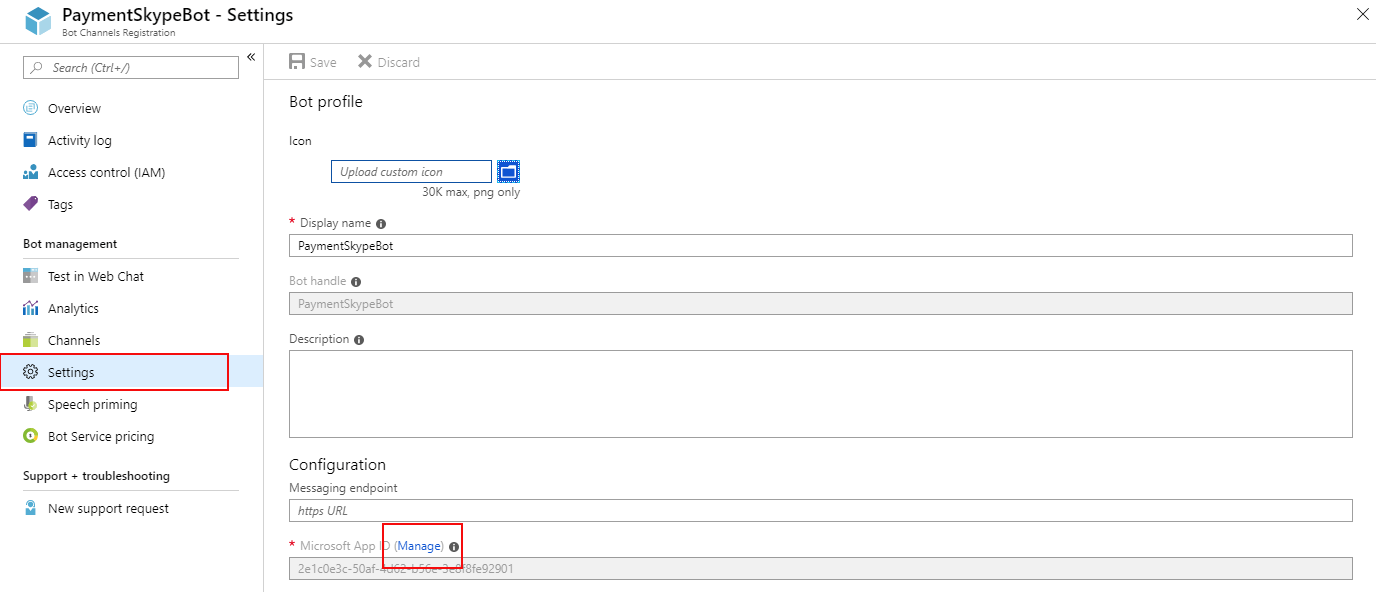1376x592 pixels.
Task: Open the Activity log page
Action: 80,140
